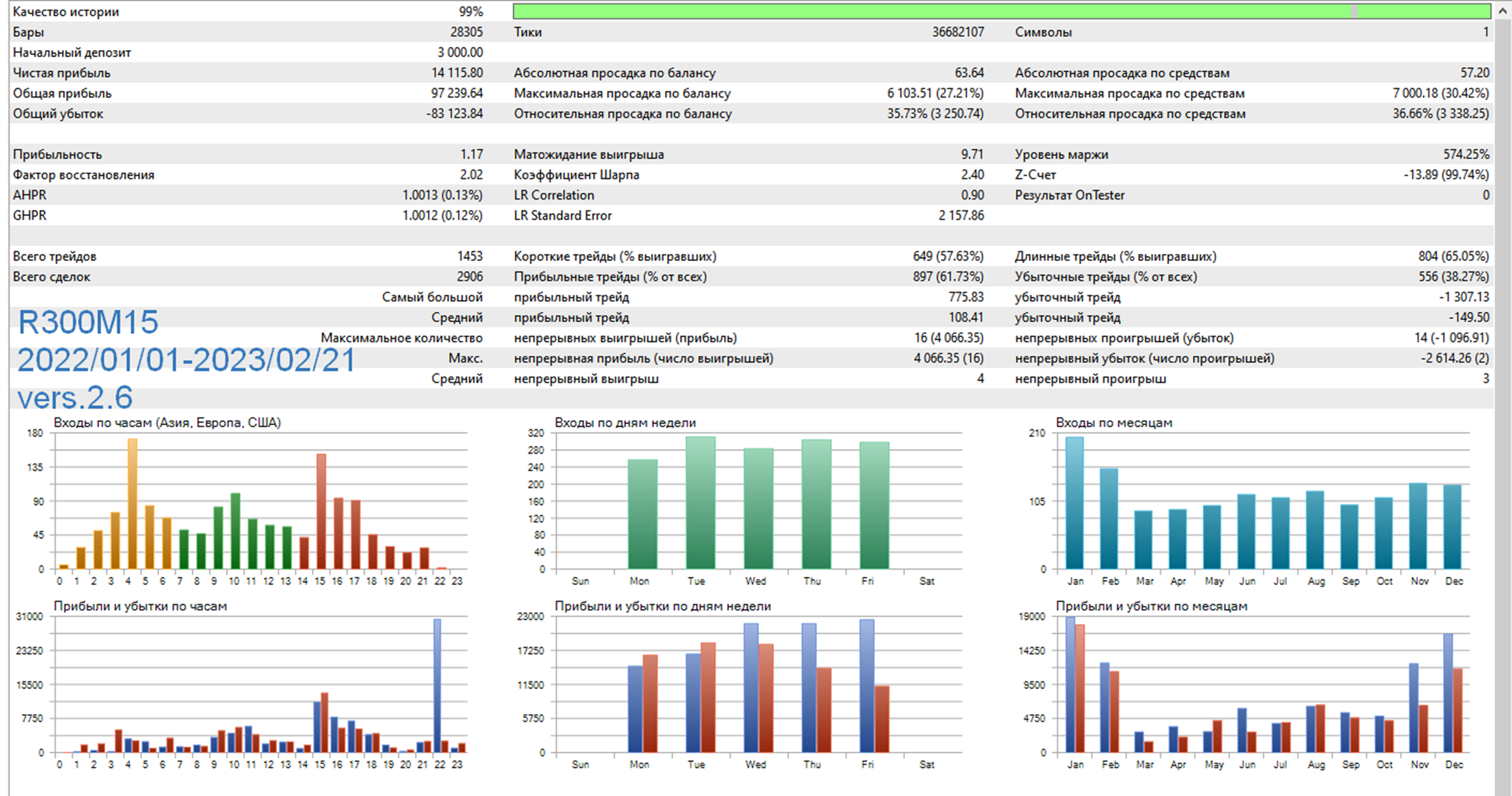Click the Jan bar in monthly entries chart
This screenshot has width=1512, height=796.
coord(1075,503)
